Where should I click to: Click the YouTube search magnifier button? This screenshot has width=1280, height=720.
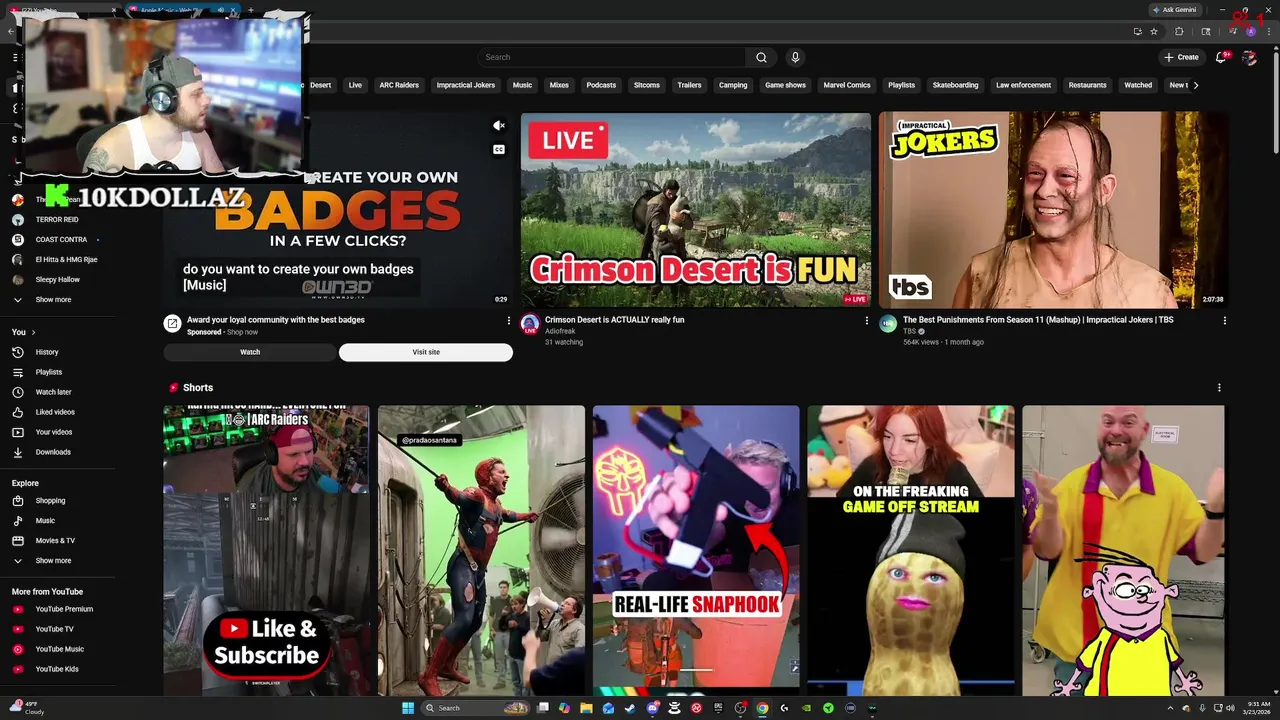[761, 57]
